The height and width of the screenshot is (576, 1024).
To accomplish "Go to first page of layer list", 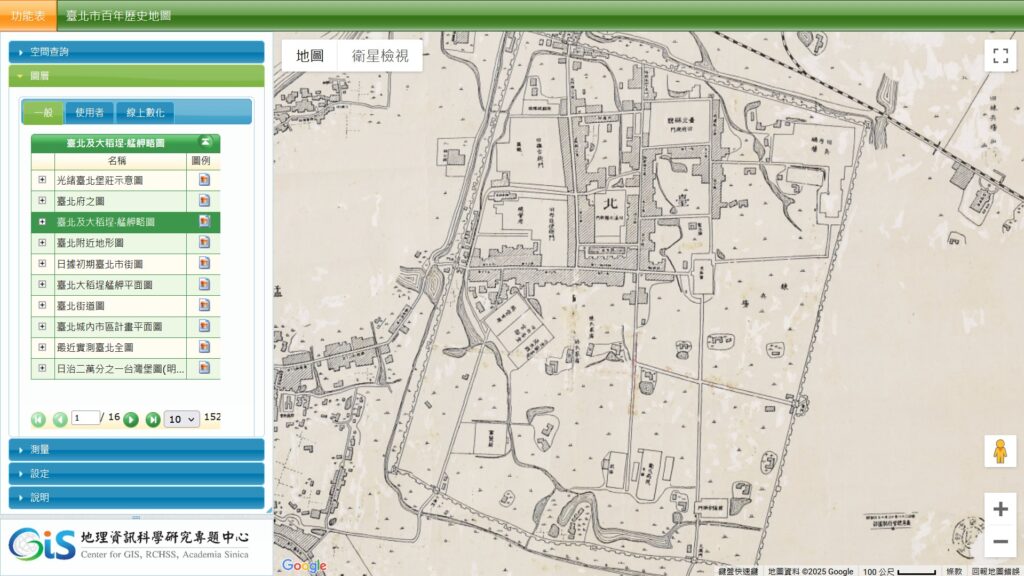I will (39, 419).
